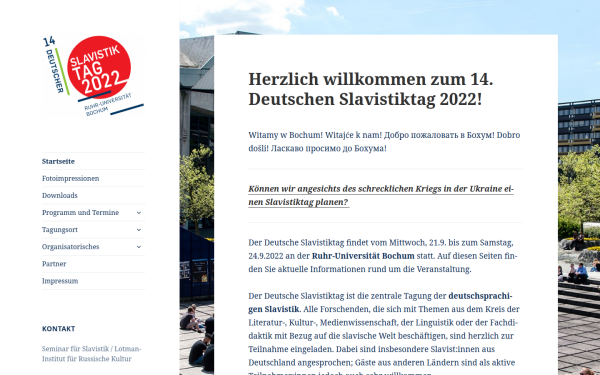Click the Slavistiktag 2022 logo
This screenshot has width=600, height=375.
pyautogui.click(x=93, y=76)
